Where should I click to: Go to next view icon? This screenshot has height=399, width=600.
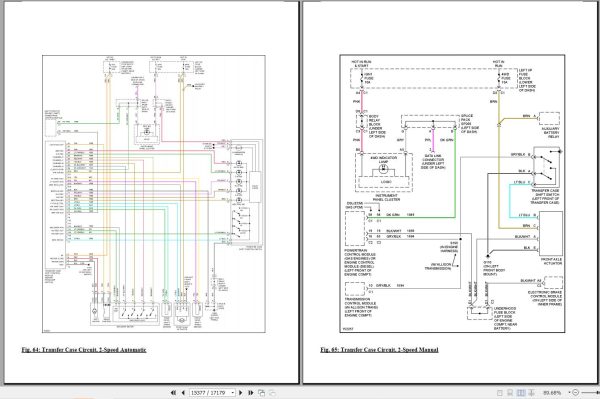click(x=272, y=392)
